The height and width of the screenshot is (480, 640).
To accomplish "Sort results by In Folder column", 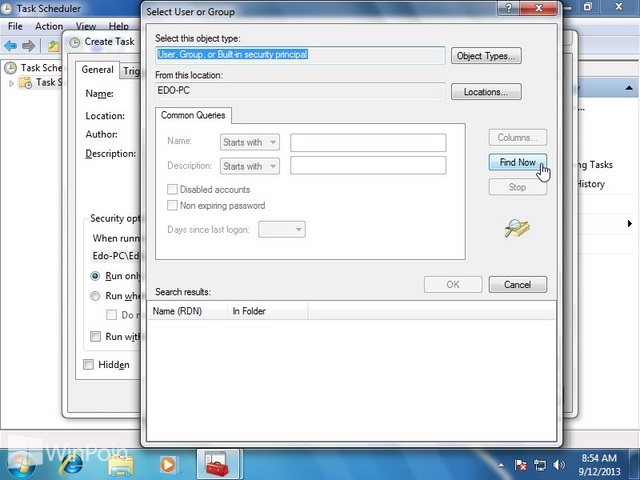I will click(267, 311).
